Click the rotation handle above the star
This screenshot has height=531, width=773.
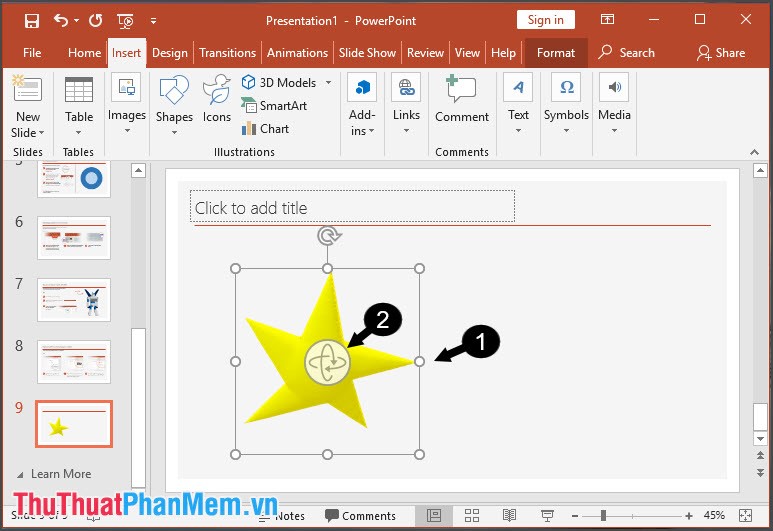[328, 236]
